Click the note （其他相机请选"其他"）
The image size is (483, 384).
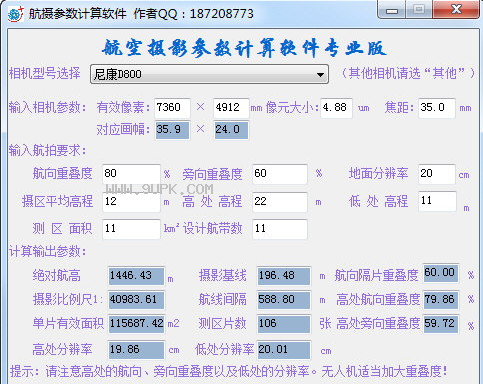pos(408,73)
